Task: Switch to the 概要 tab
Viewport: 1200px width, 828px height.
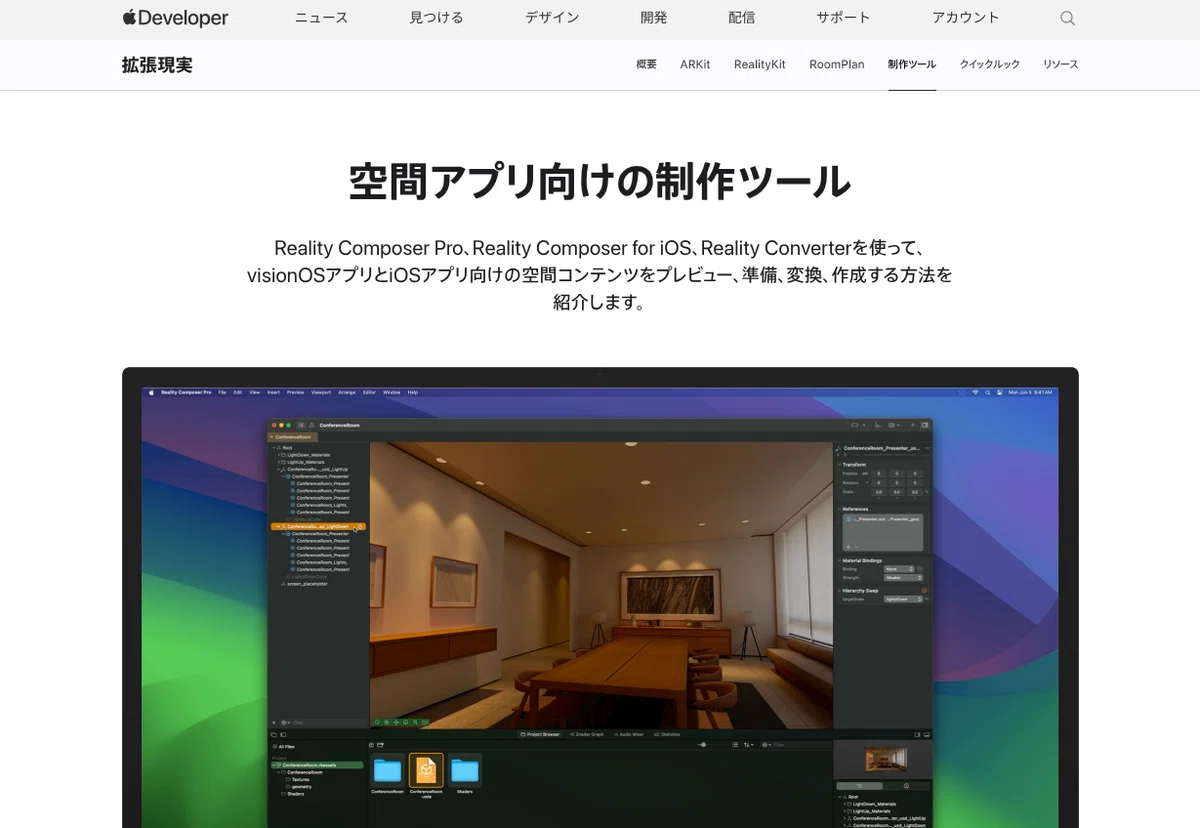Action: pos(646,64)
